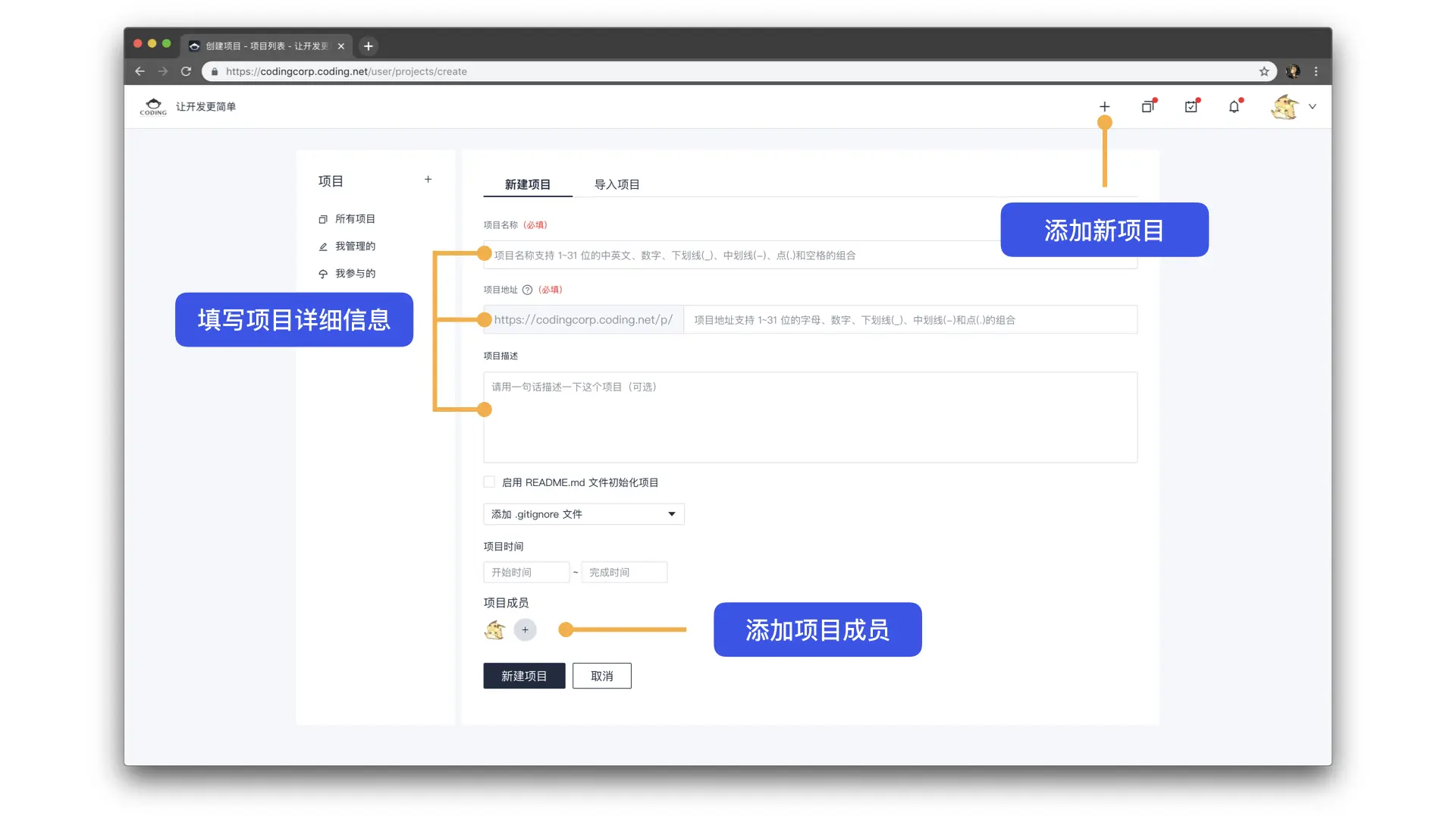1456x819 pixels.
Task: Click the 取消 button
Action: (x=601, y=676)
